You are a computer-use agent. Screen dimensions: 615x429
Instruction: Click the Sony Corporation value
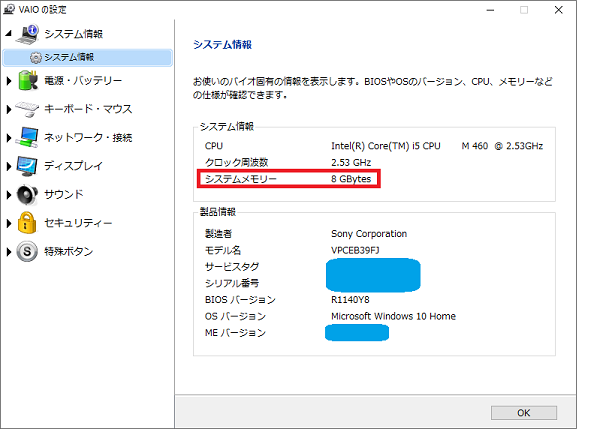pos(369,234)
